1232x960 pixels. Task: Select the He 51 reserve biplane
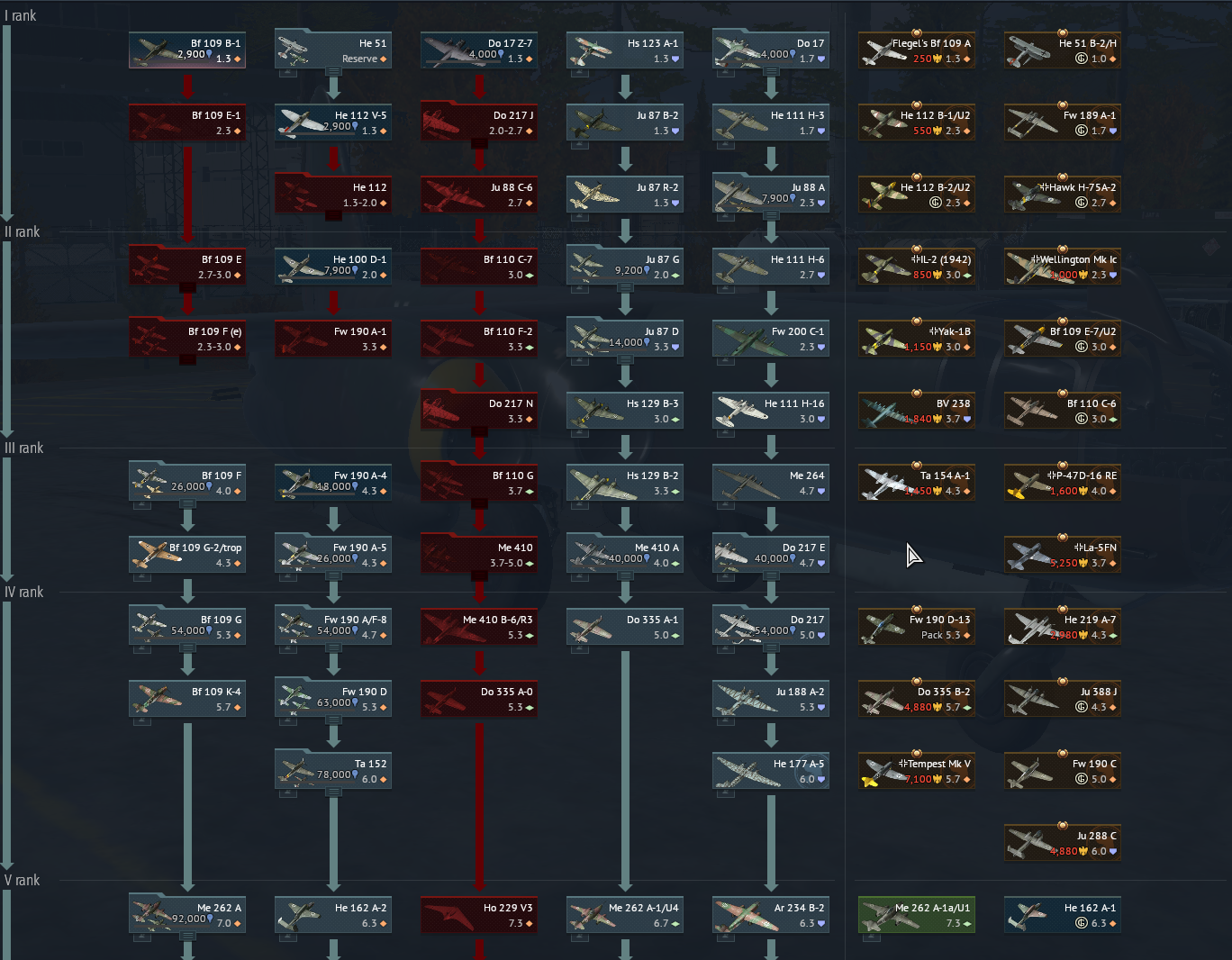333,50
